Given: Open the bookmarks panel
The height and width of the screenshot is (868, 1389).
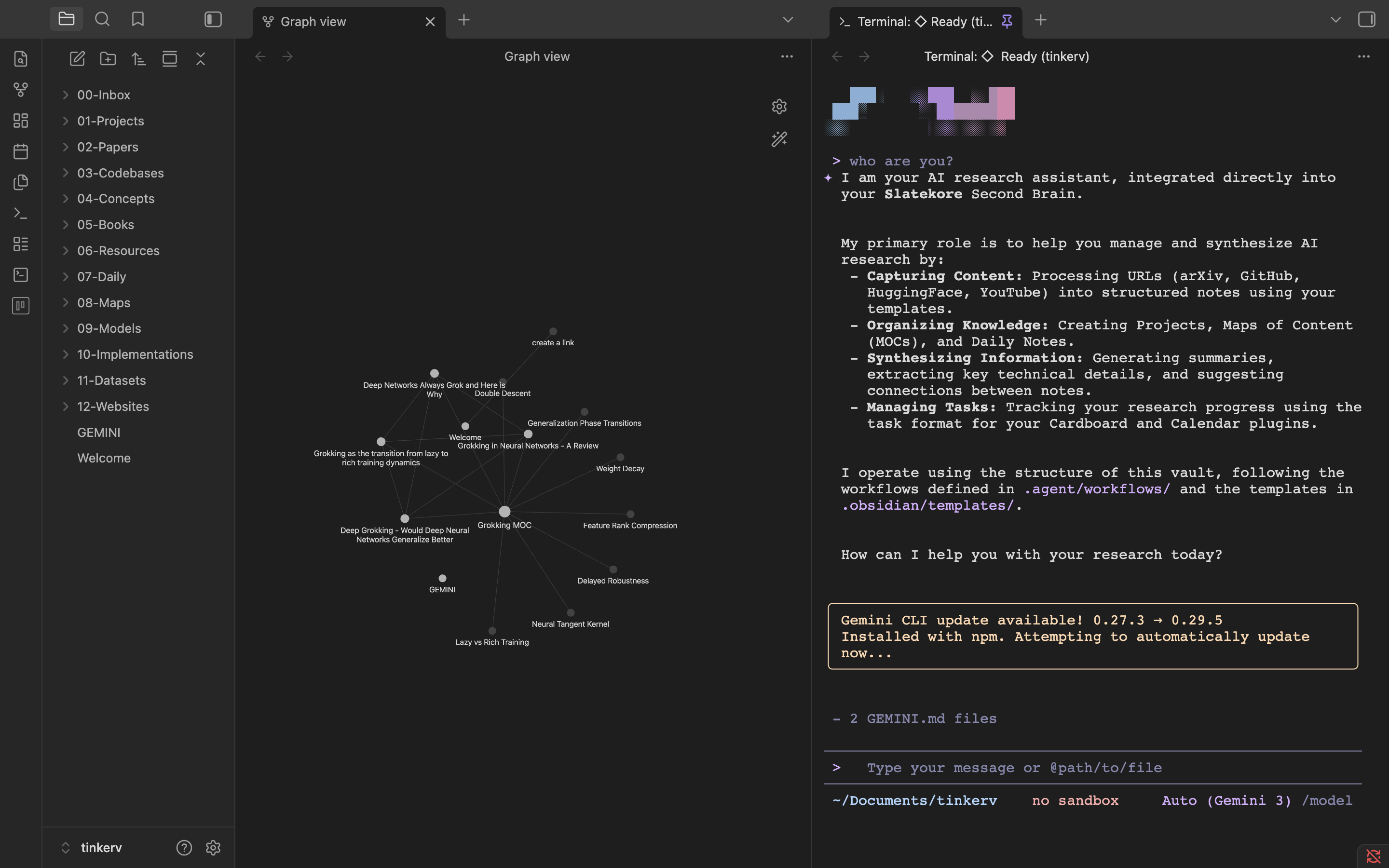Looking at the screenshot, I should (138, 19).
